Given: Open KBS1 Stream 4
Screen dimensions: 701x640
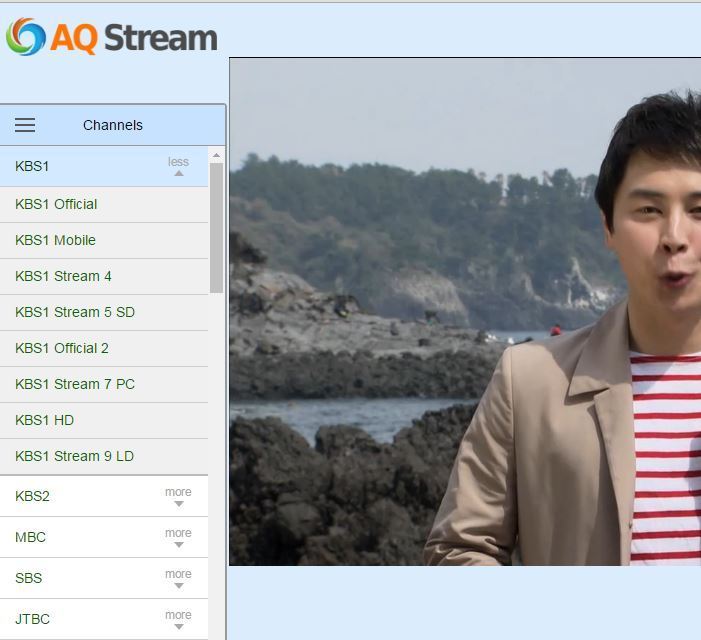Looking at the screenshot, I should (104, 277).
